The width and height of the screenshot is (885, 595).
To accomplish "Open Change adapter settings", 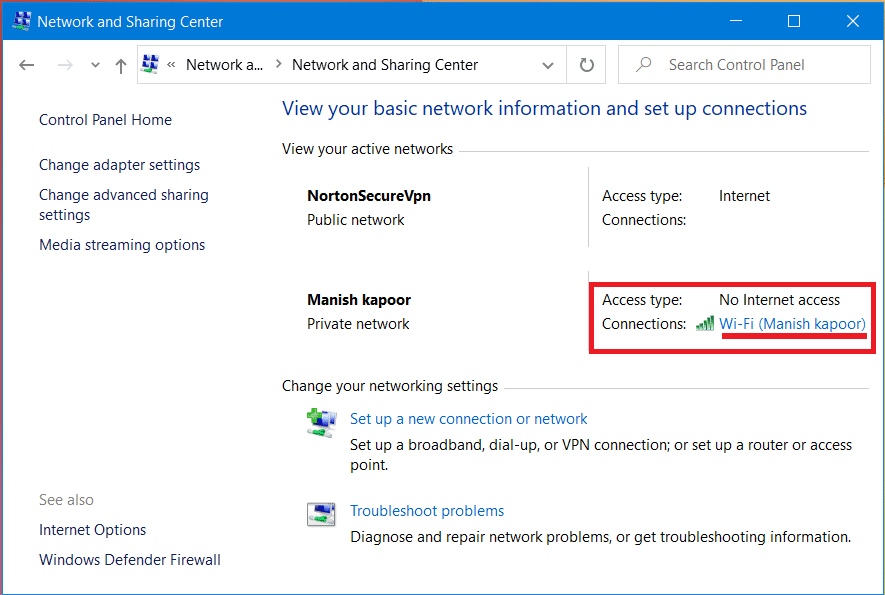I will (x=120, y=165).
